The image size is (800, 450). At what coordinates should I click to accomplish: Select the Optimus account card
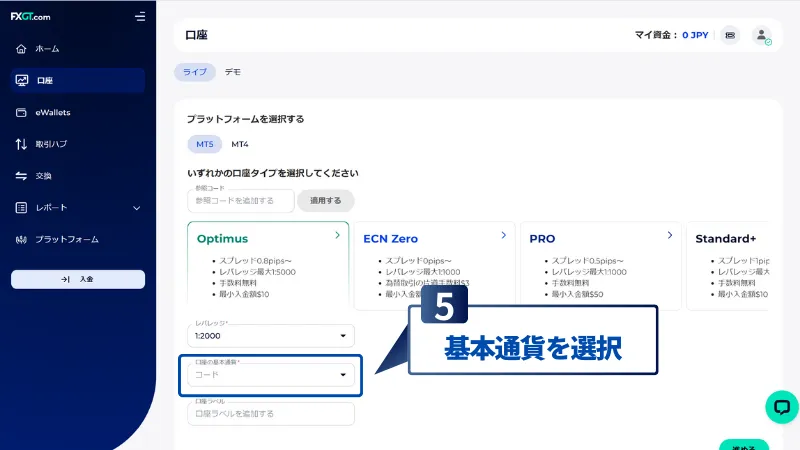[268, 263]
